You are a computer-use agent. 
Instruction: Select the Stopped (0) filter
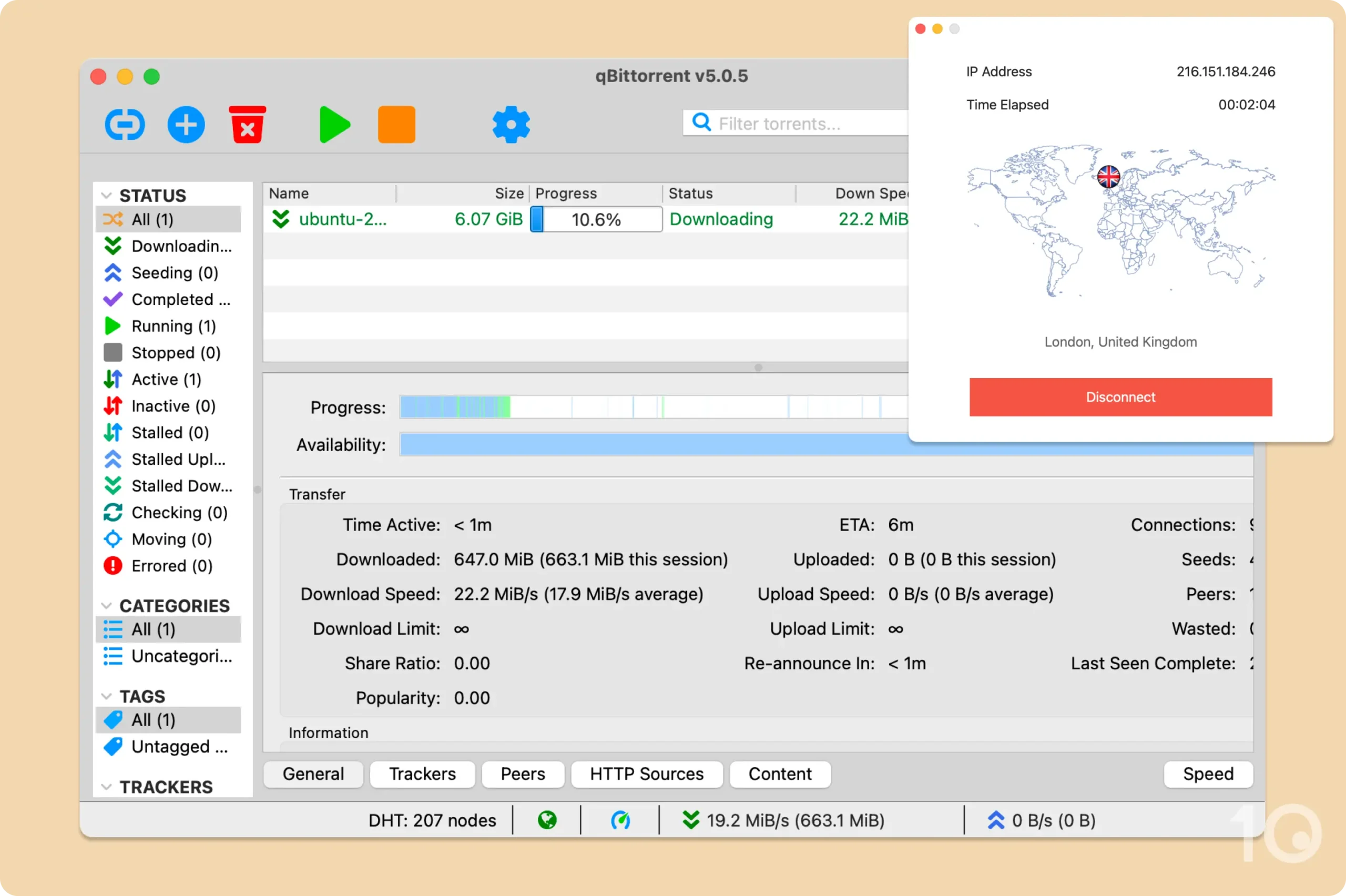tap(169, 353)
